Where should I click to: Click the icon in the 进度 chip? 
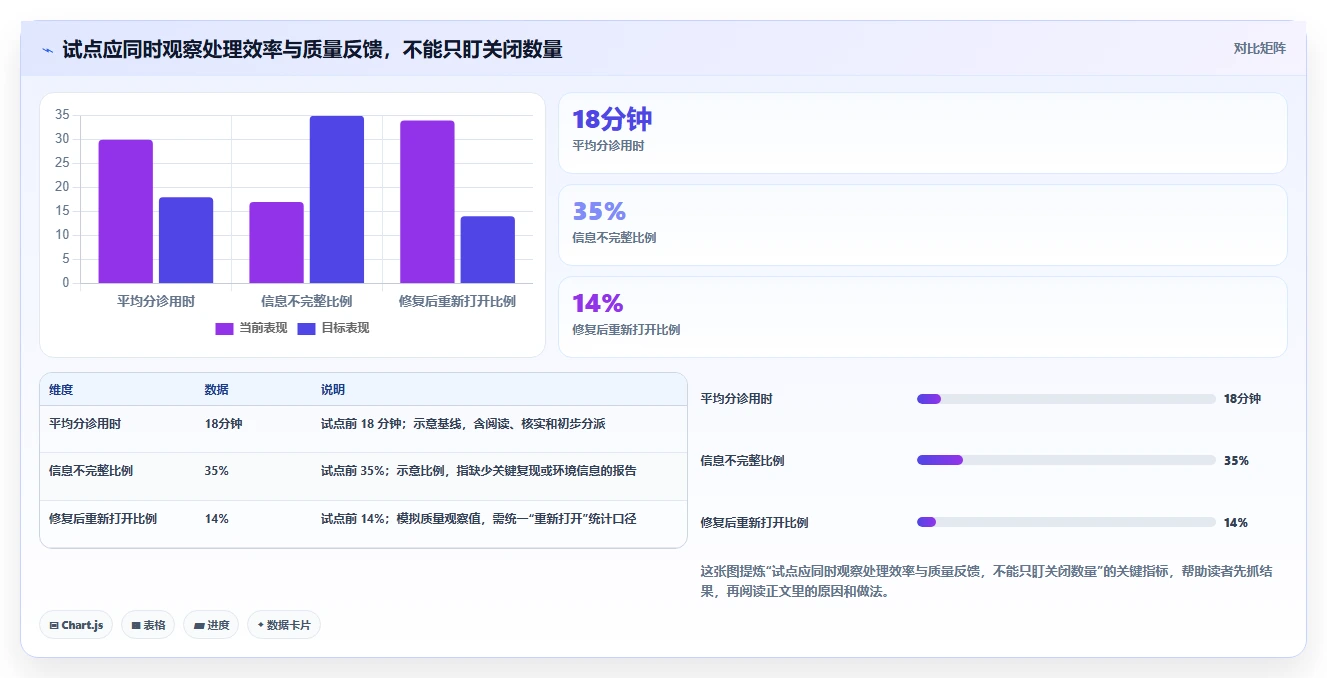(199, 626)
